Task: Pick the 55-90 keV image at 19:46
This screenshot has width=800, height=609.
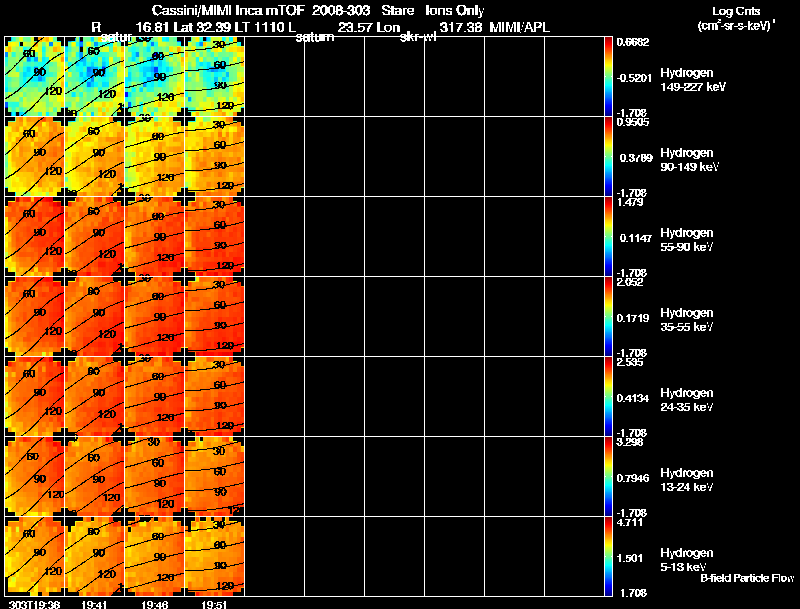Action: (154, 236)
